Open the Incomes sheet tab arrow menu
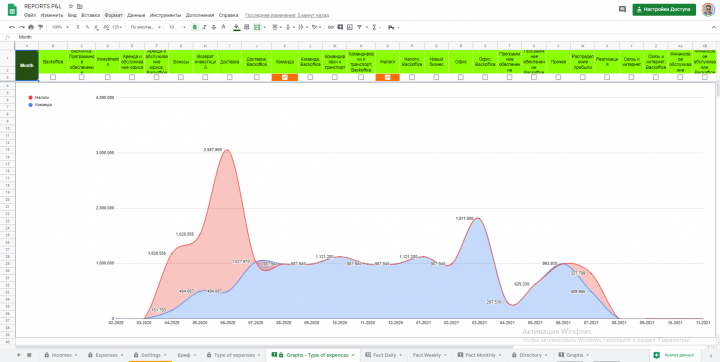 pyautogui.click(x=76, y=355)
